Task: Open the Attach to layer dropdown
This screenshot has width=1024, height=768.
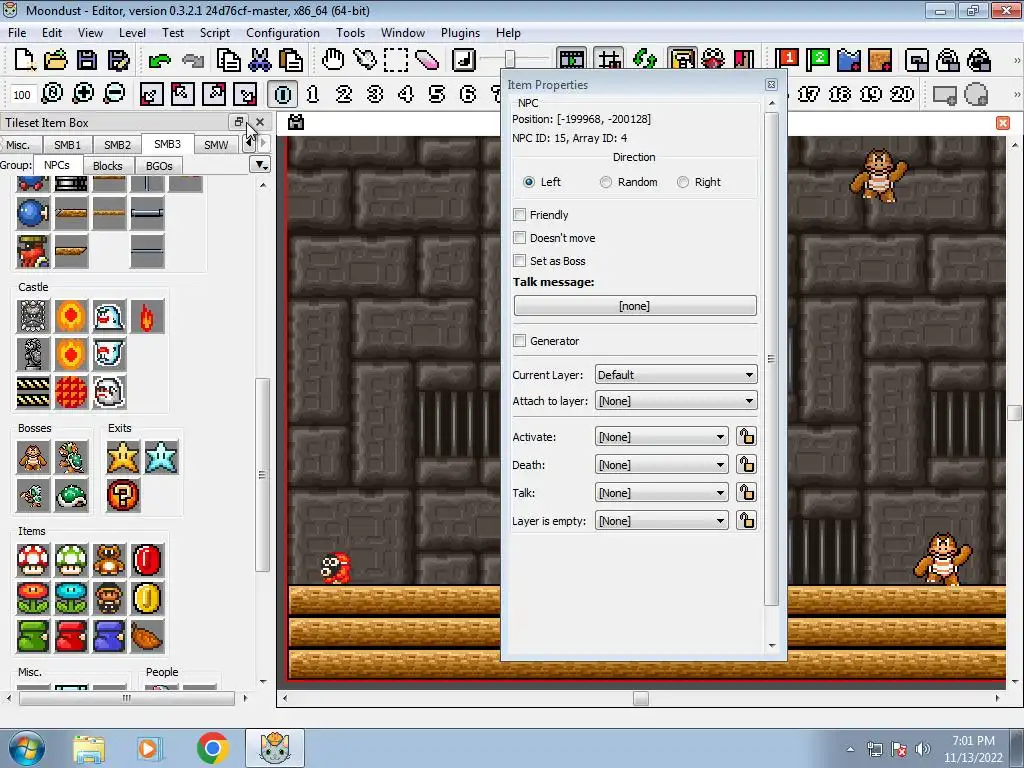Action: click(676, 401)
